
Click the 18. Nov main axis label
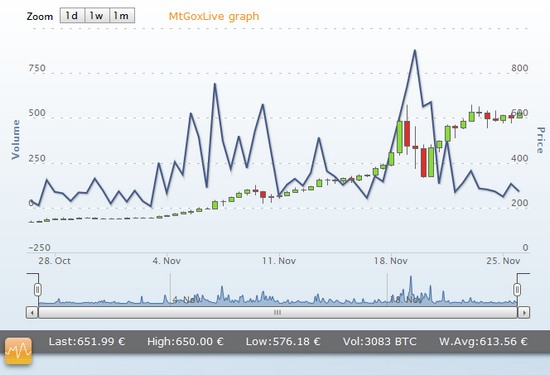pyautogui.click(x=391, y=261)
